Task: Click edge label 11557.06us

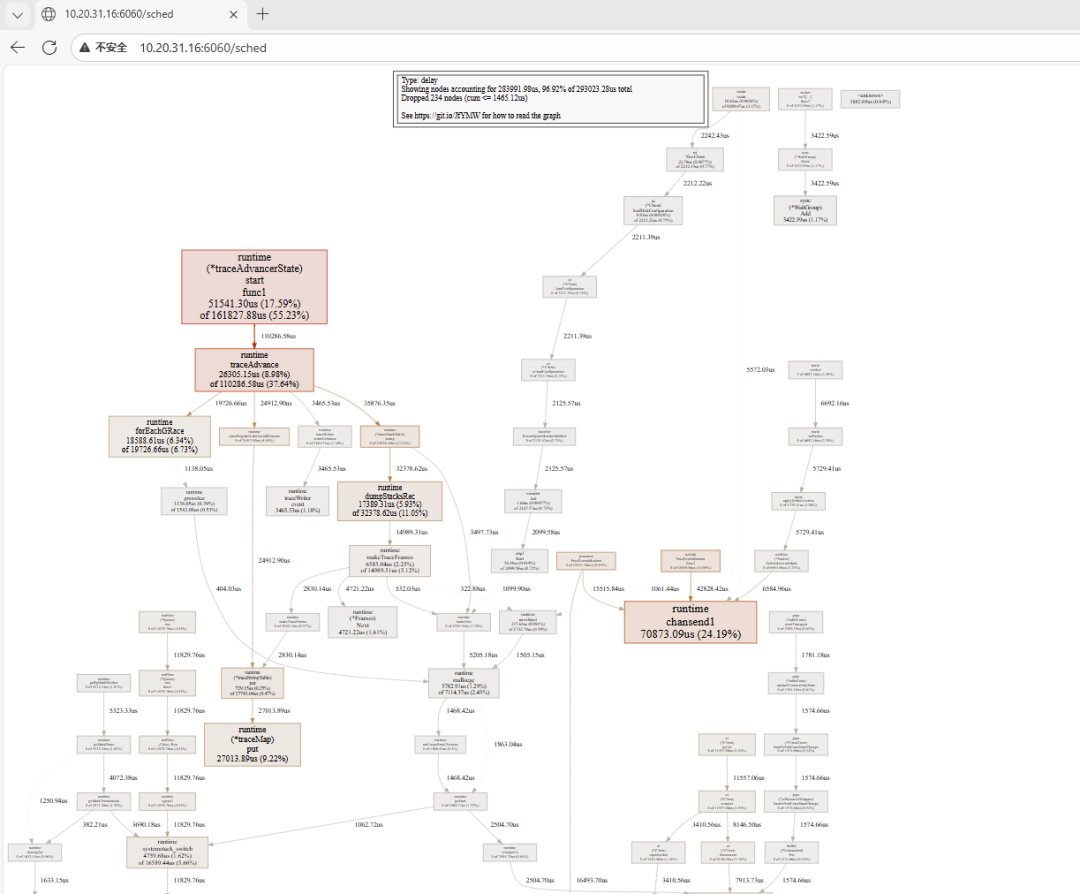Action: pos(749,778)
